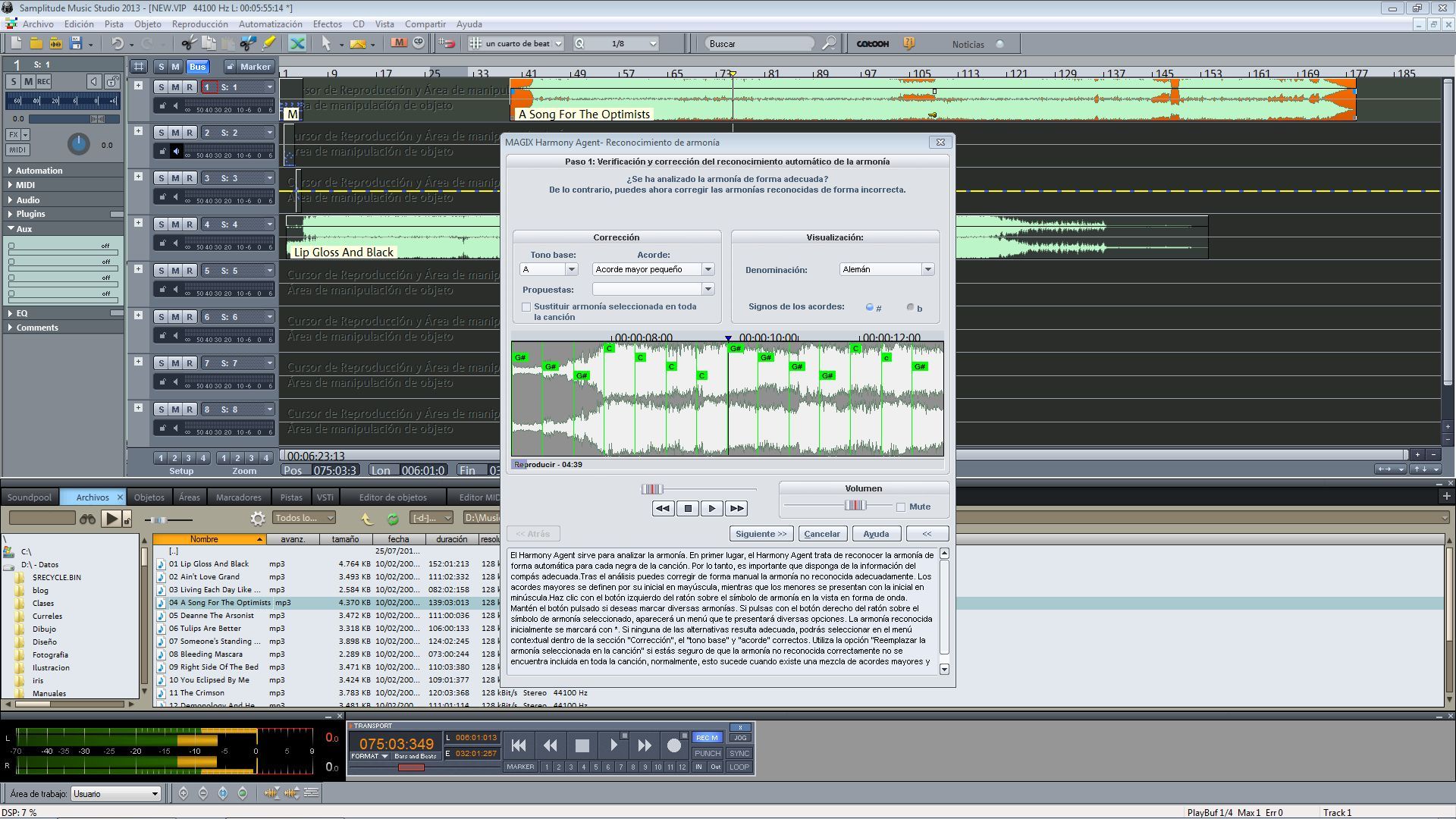
Task: Select the b chord sign radio button
Action: pyautogui.click(x=910, y=307)
